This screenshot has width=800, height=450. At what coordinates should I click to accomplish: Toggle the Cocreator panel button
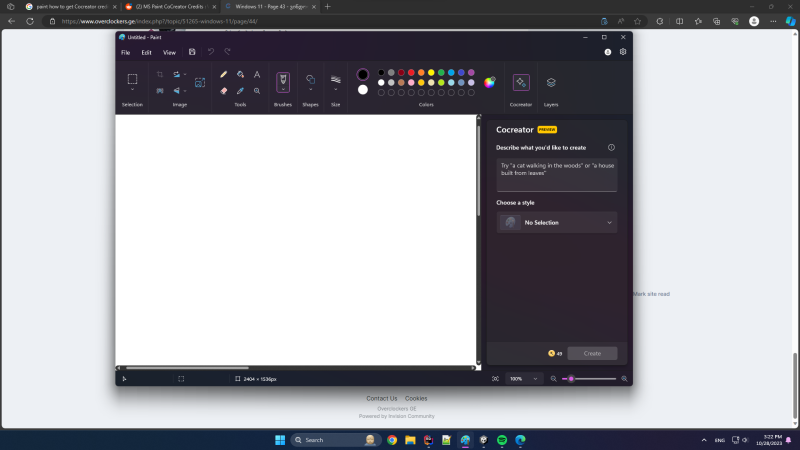(521, 83)
